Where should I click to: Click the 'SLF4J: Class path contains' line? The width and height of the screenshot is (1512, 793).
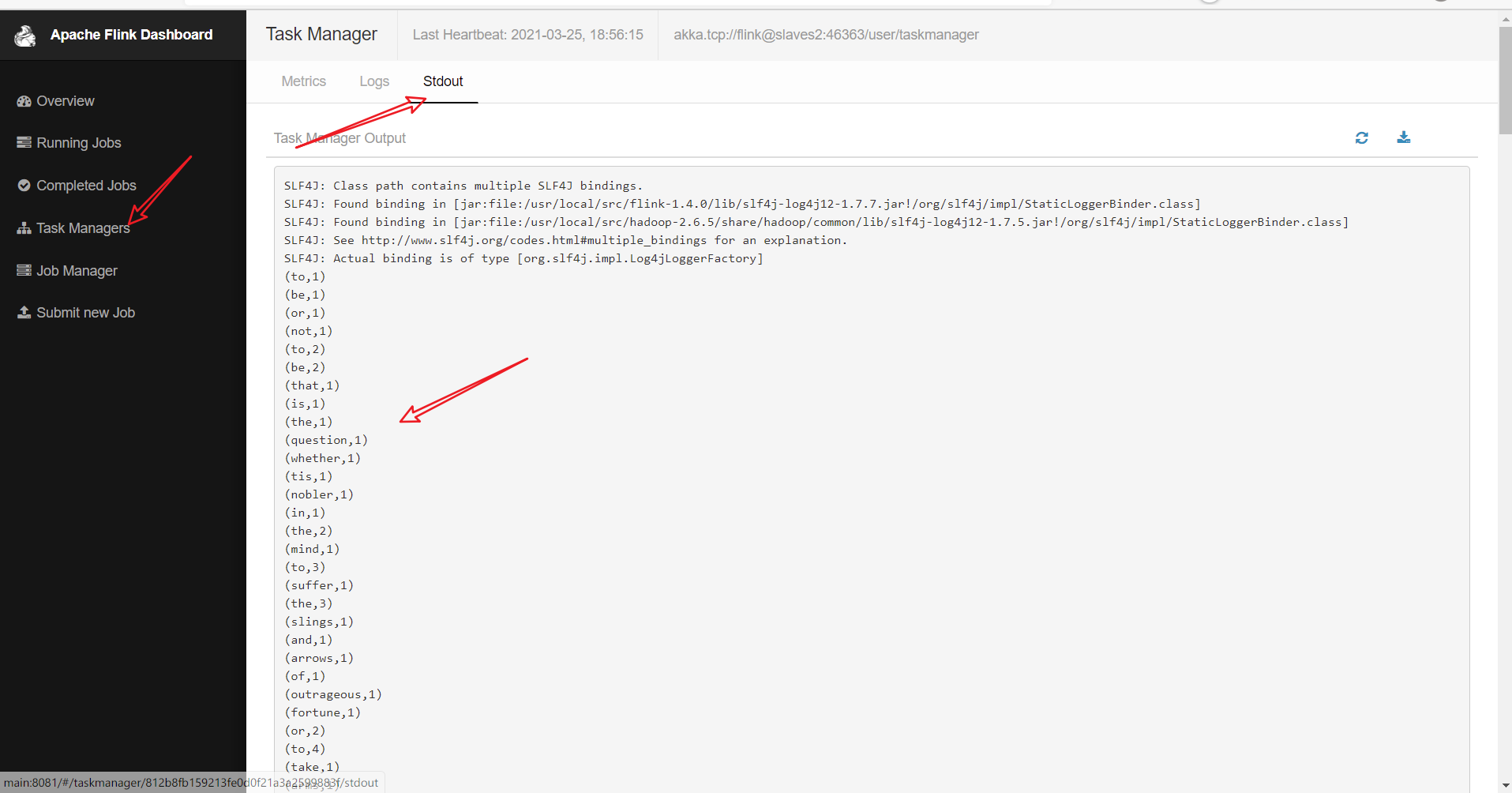463,186
